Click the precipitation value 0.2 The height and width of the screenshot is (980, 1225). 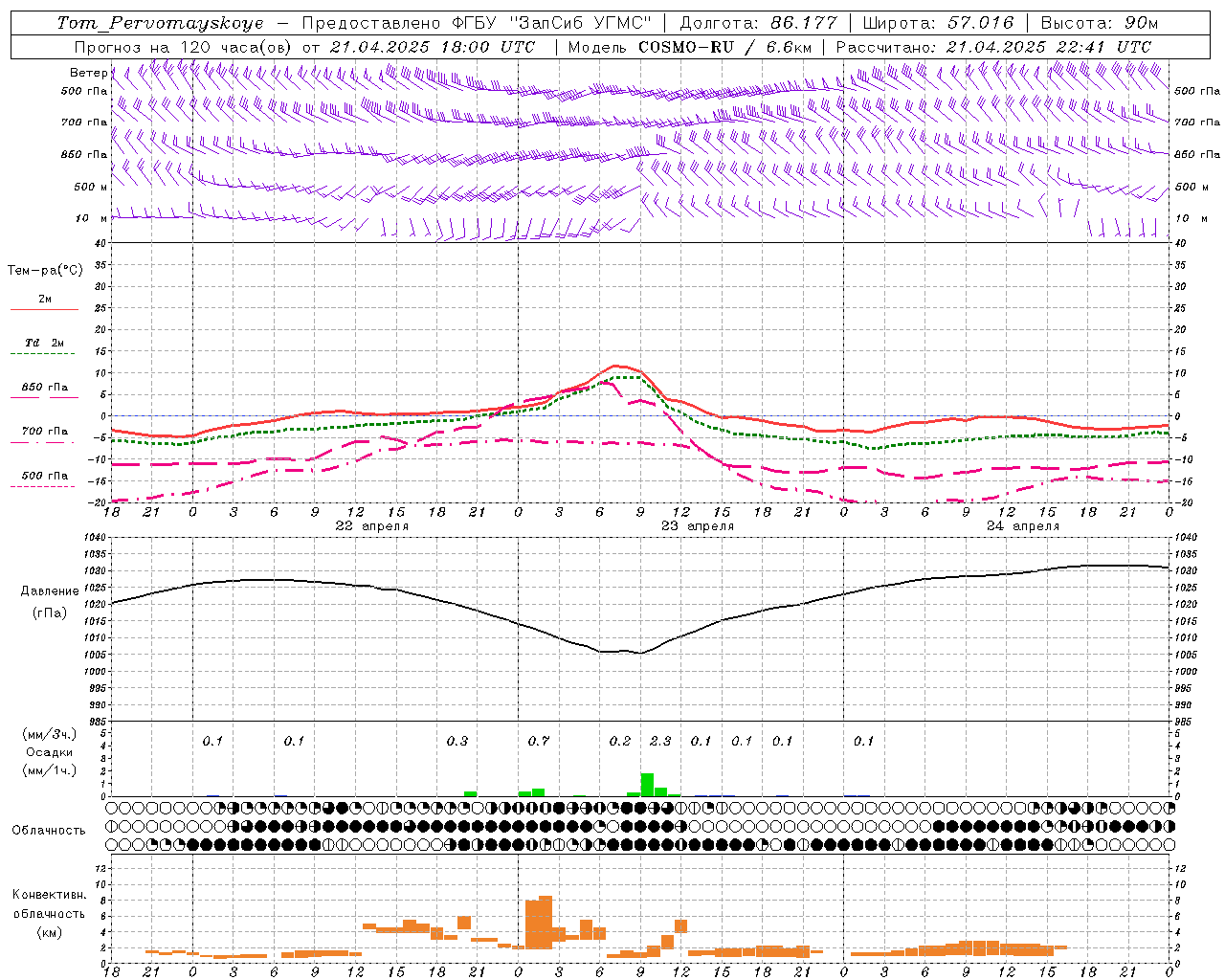pyautogui.click(x=620, y=741)
